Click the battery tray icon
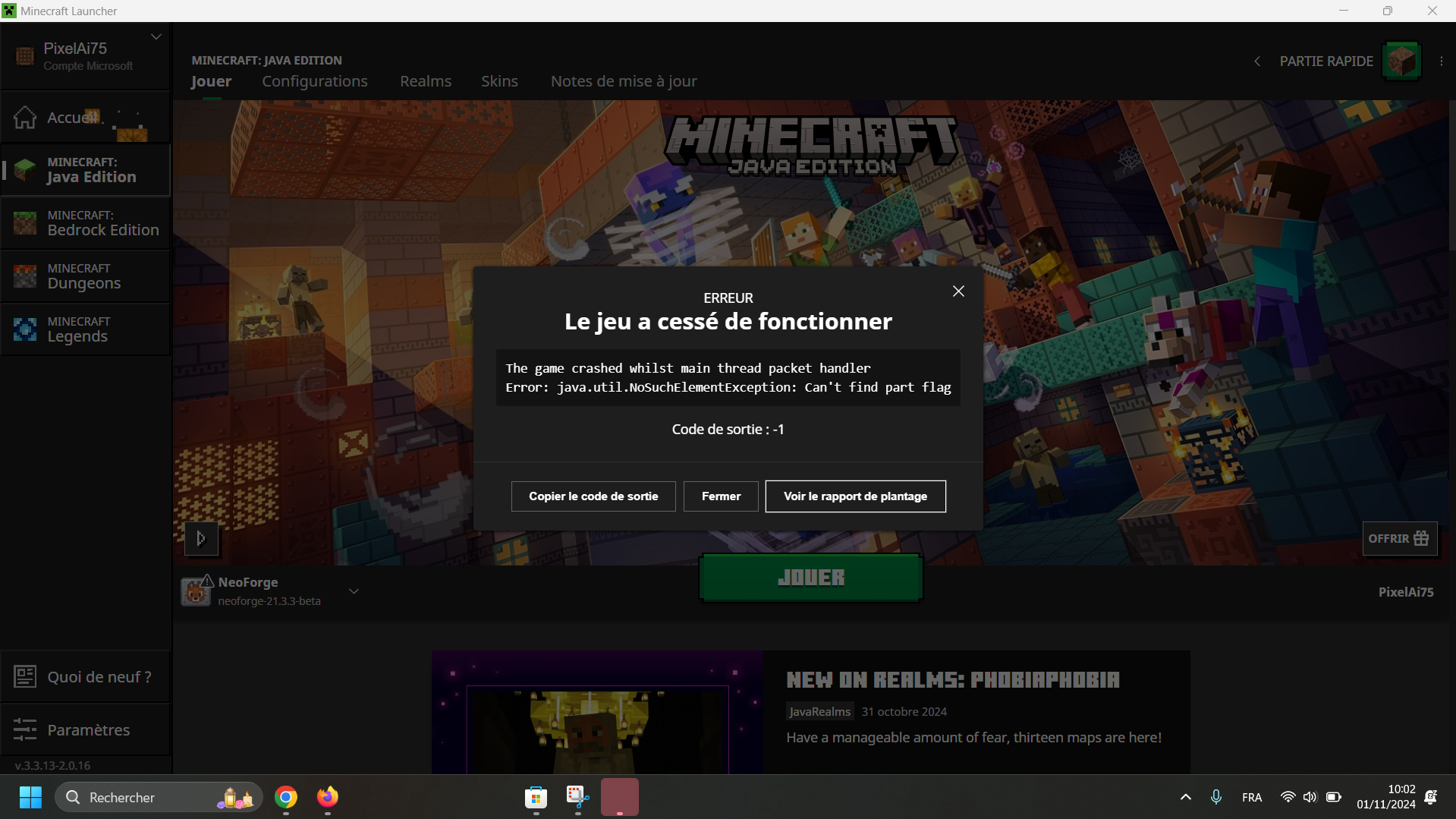1456x819 pixels. coord(1333,797)
